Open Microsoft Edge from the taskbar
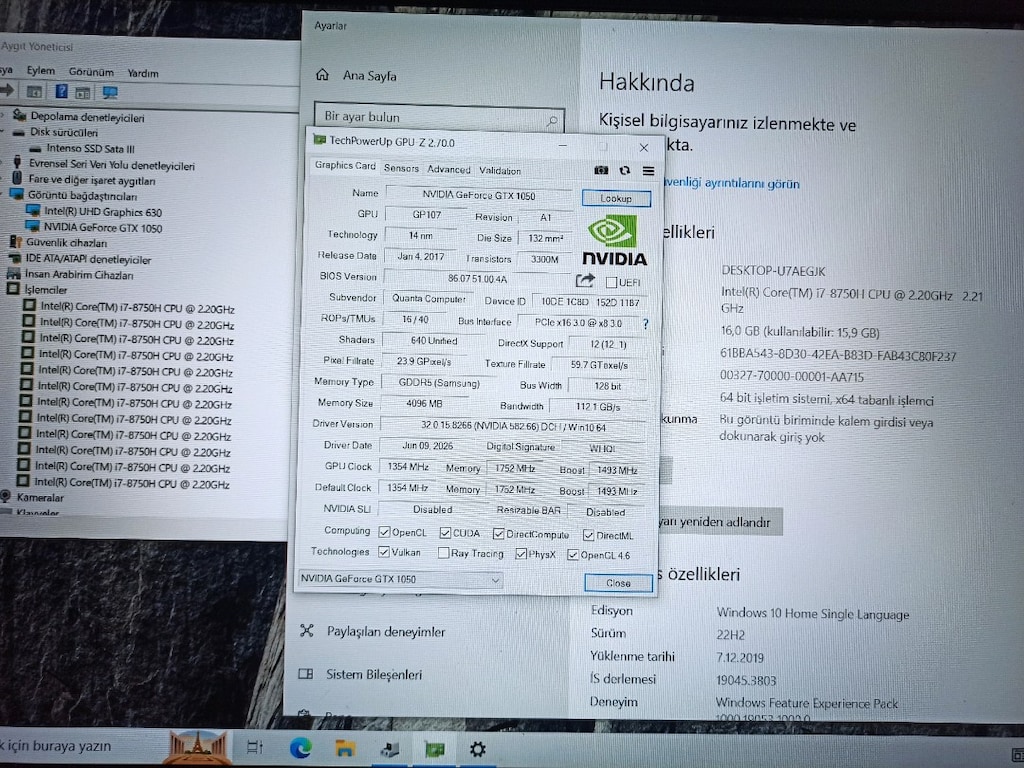Viewport: 1024px width, 768px height. point(300,748)
